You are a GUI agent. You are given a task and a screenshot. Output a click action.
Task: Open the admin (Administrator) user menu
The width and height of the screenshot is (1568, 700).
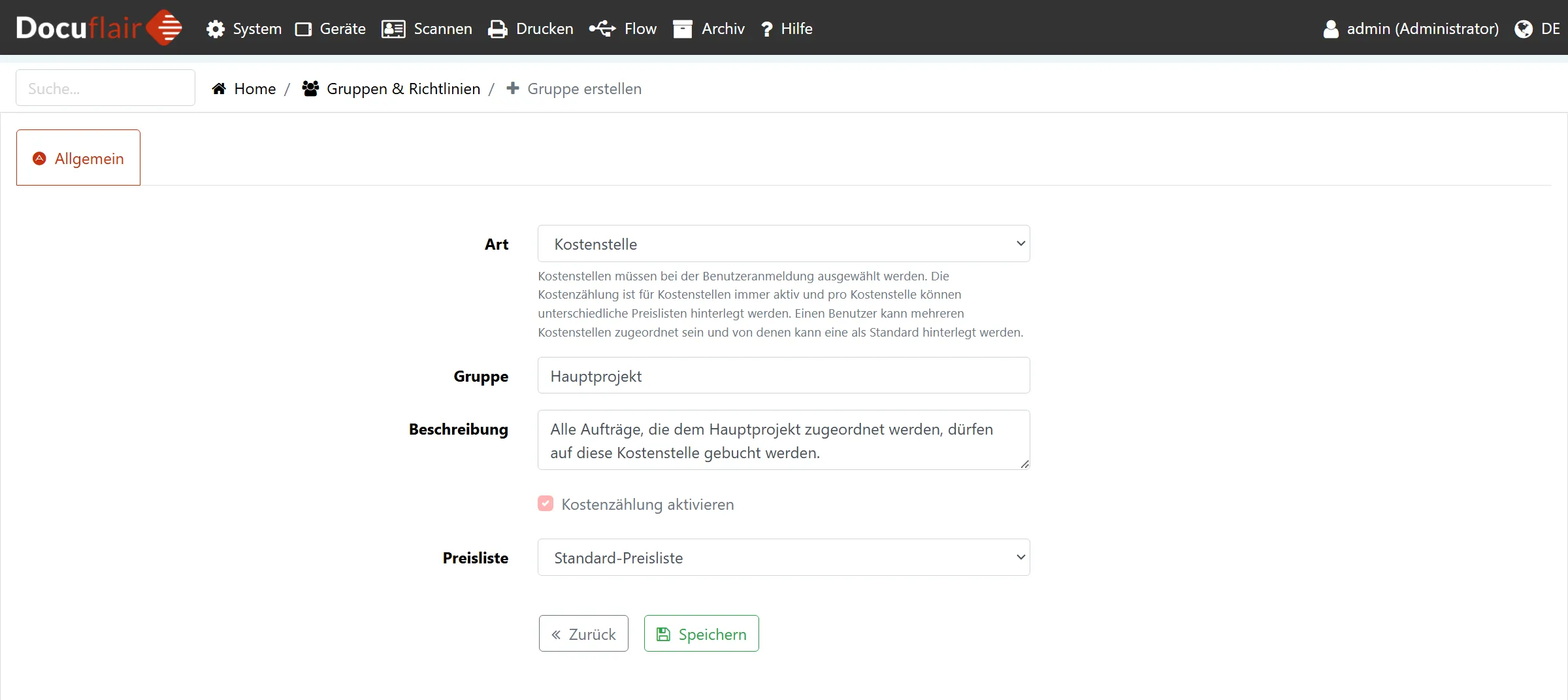[1411, 29]
